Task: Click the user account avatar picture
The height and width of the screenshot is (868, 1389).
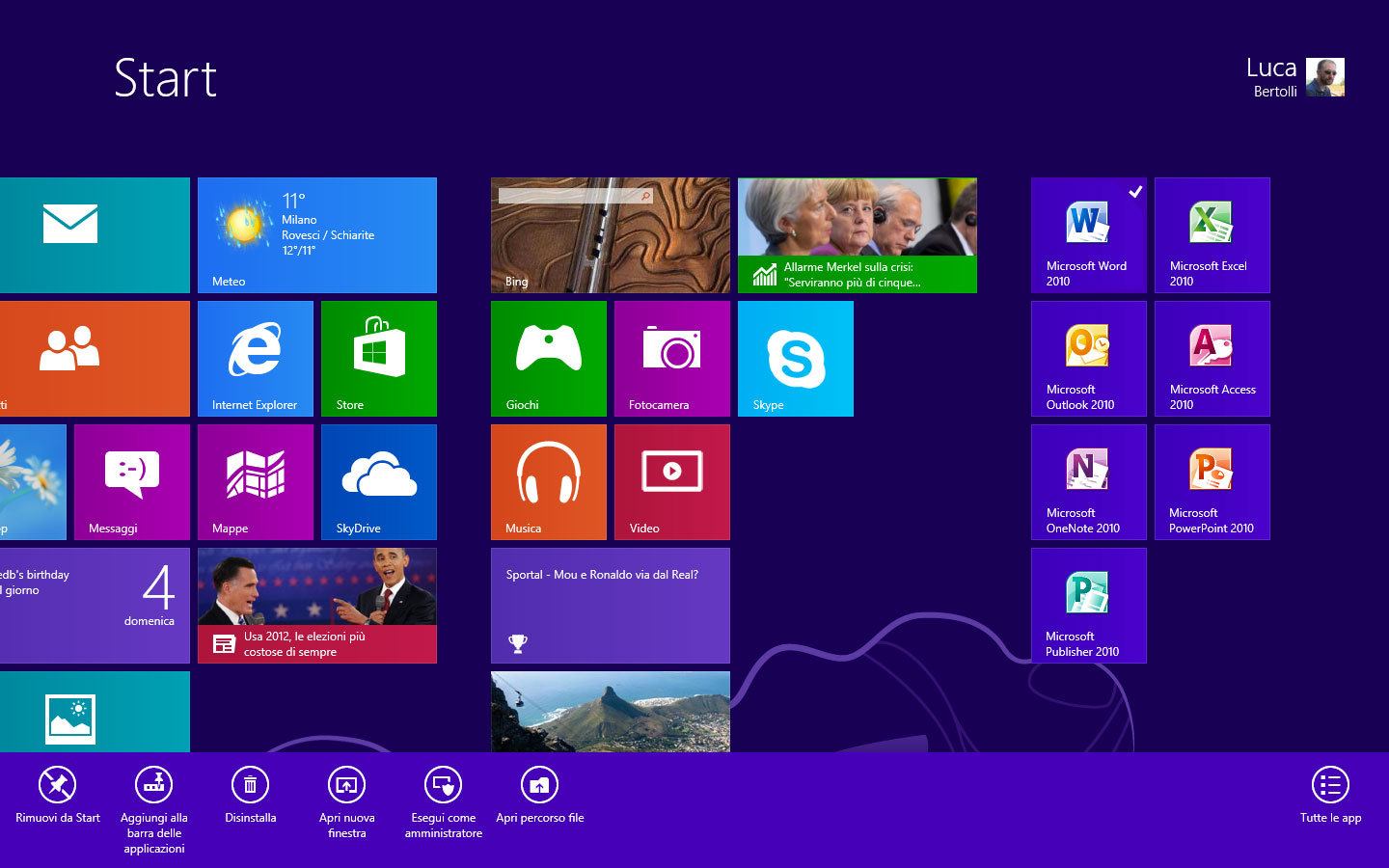Action: pos(1325,77)
